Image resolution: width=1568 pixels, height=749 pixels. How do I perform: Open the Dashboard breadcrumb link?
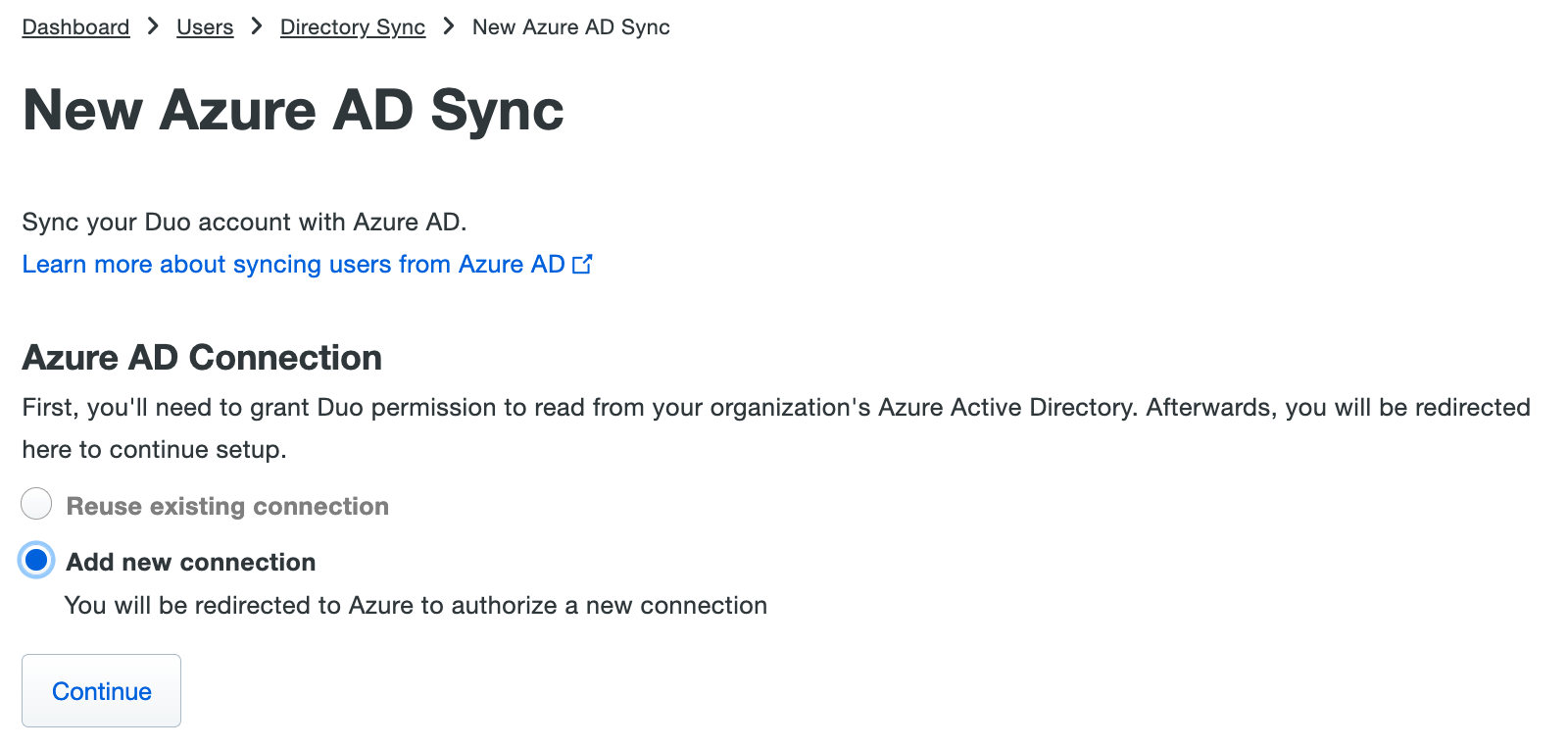click(x=75, y=27)
